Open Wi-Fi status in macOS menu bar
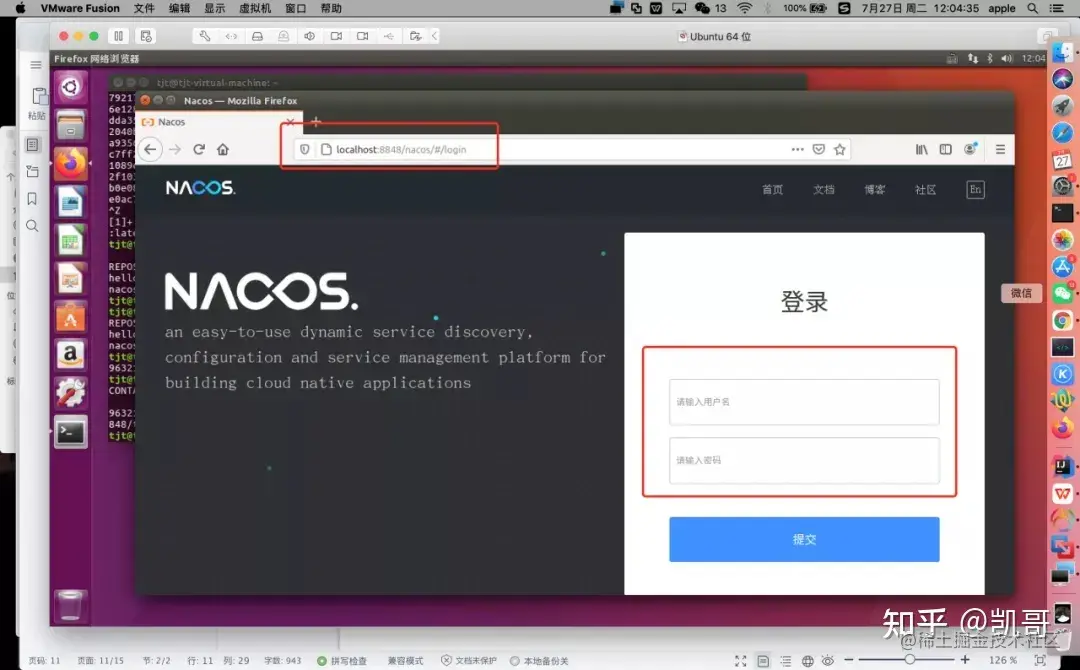The height and width of the screenshot is (670, 1080). click(x=745, y=8)
